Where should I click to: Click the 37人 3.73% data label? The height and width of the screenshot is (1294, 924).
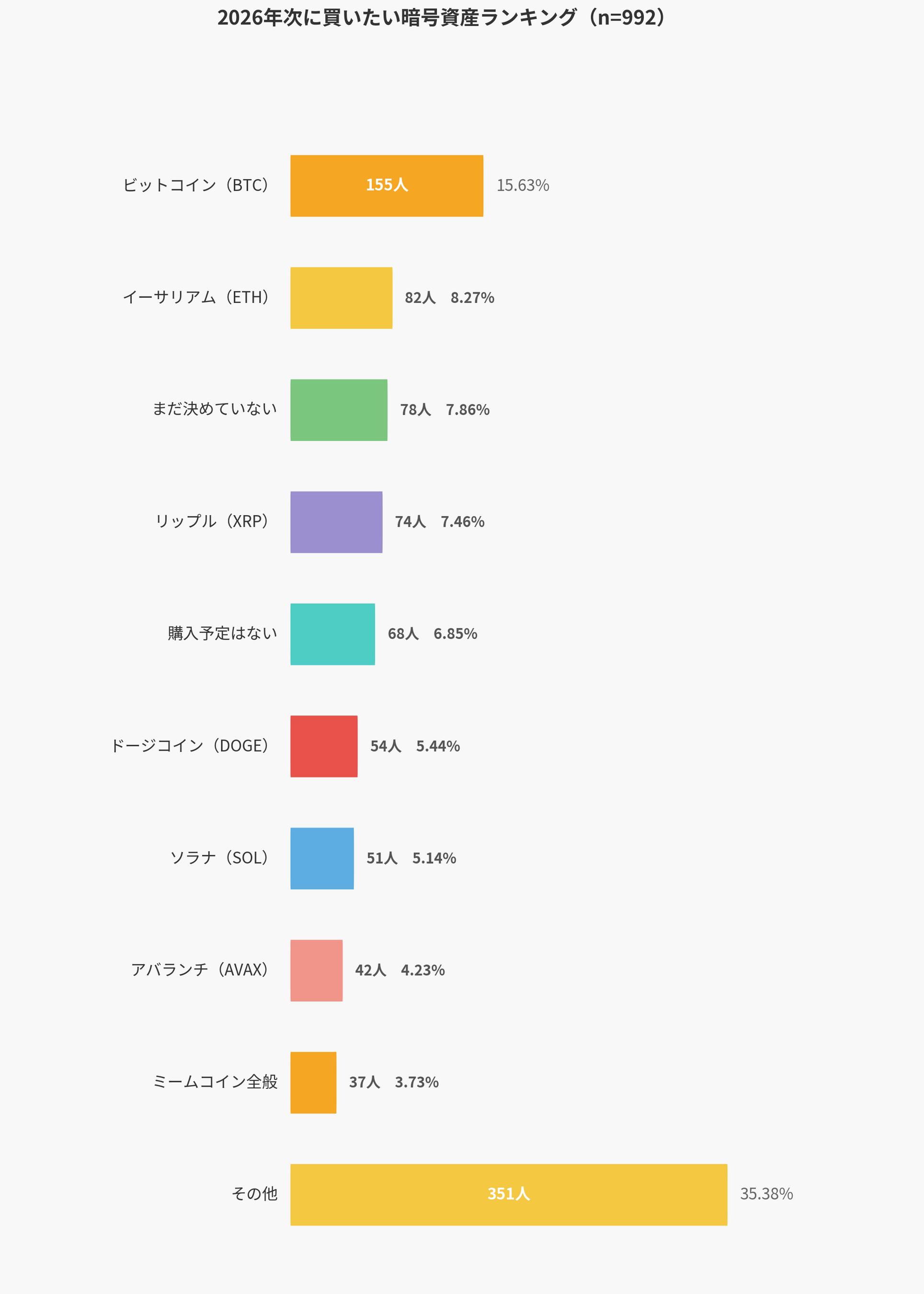point(393,1082)
